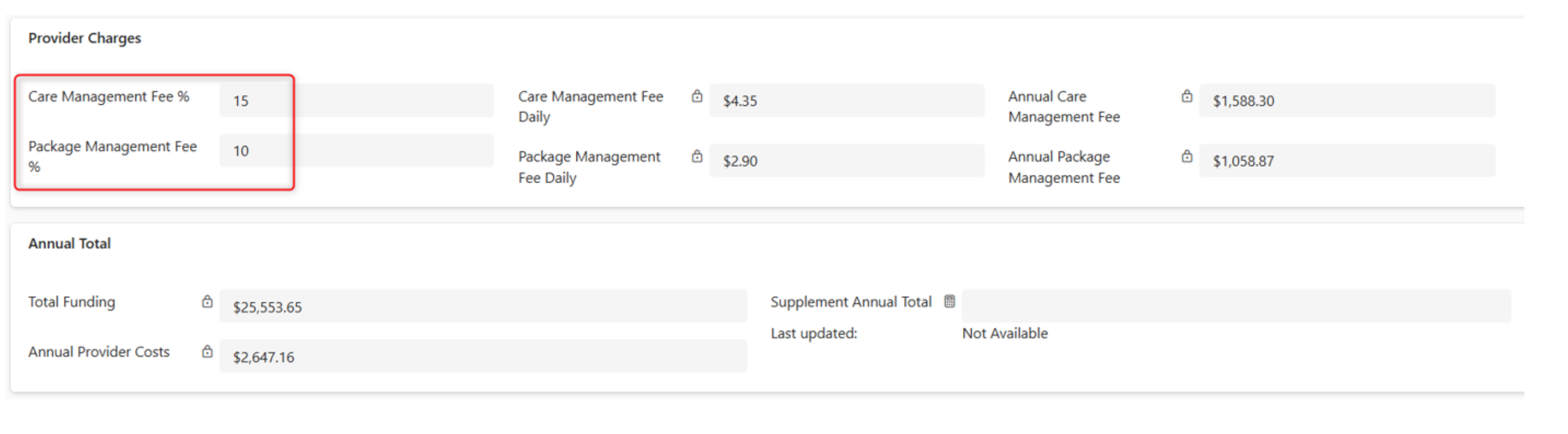
Task: Click lock icon beside Annual Provider Costs
Action: pos(207,351)
